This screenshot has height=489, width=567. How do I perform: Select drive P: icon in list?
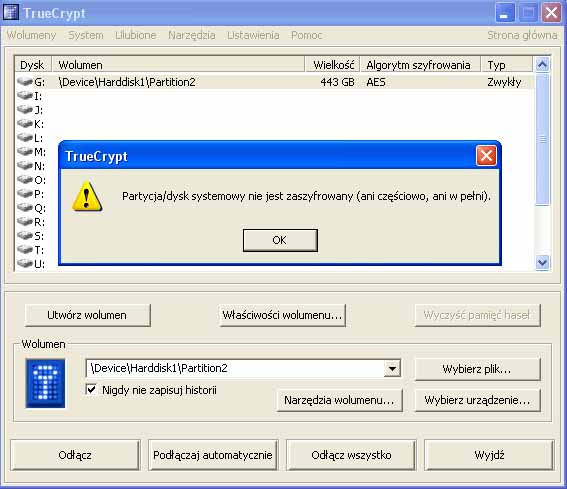tap(25, 194)
